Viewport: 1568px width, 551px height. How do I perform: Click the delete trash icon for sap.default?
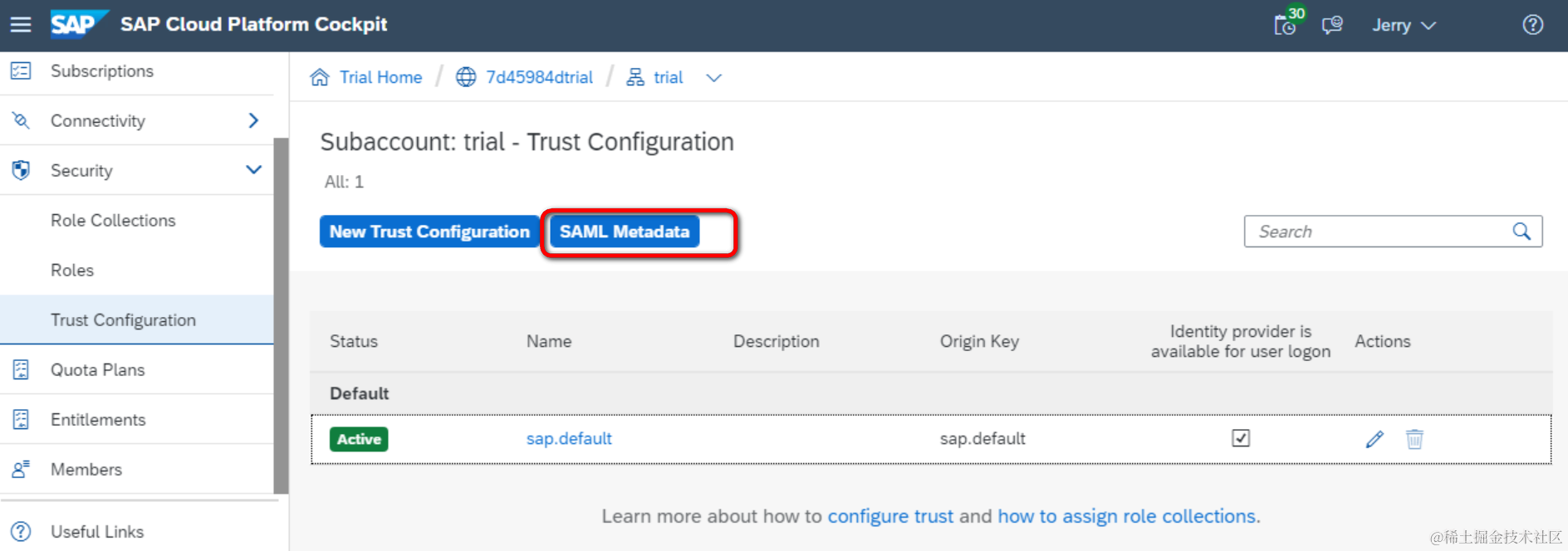click(1414, 439)
